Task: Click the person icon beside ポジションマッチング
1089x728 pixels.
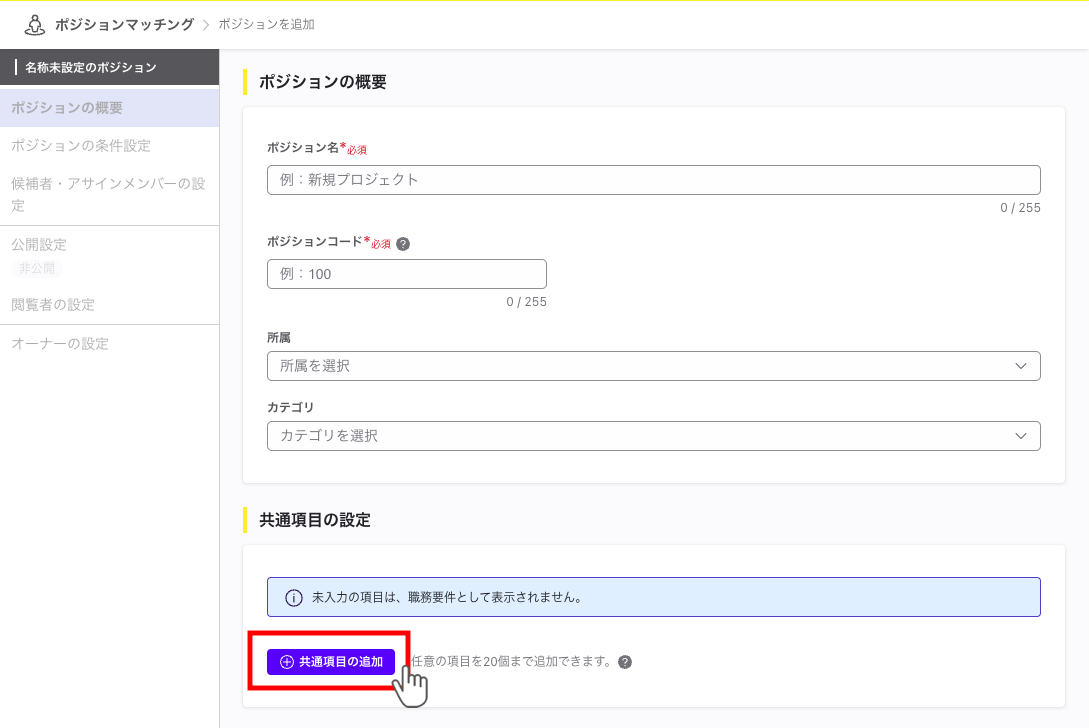Action: click(35, 22)
